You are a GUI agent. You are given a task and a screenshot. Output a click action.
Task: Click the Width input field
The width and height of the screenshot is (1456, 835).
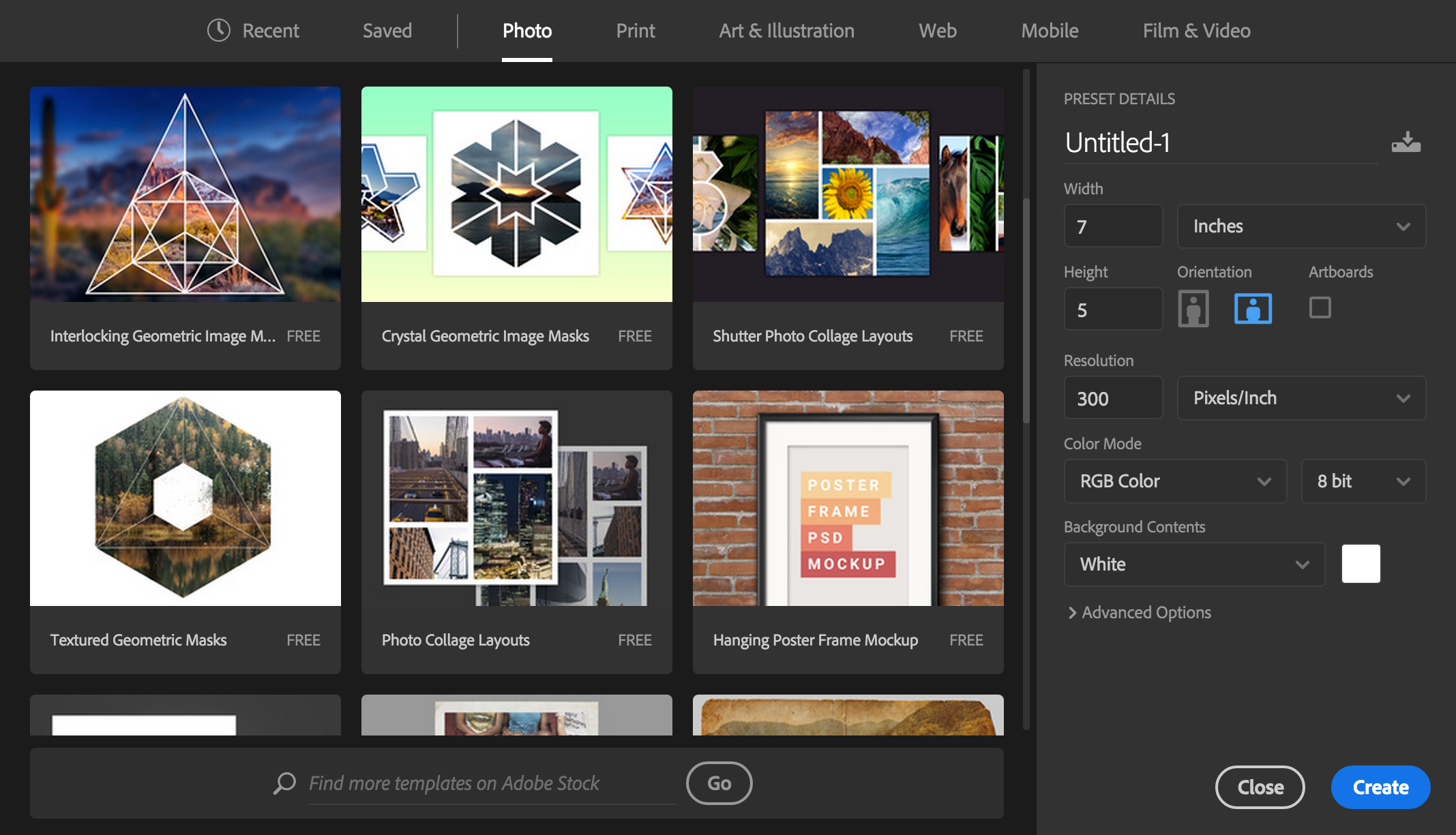tap(1112, 226)
